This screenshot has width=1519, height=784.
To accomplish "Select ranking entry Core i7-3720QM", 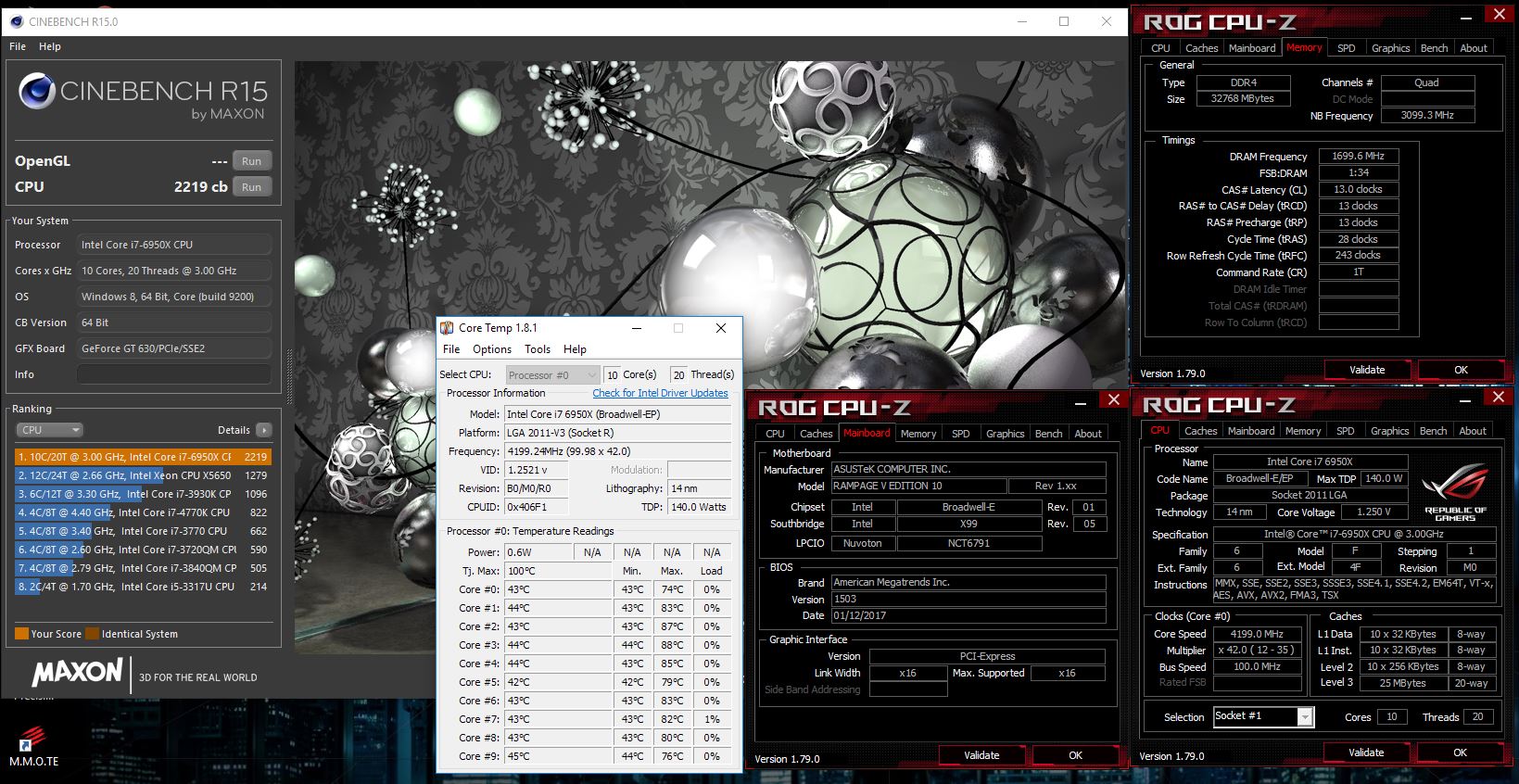I will pyautogui.click(x=143, y=550).
